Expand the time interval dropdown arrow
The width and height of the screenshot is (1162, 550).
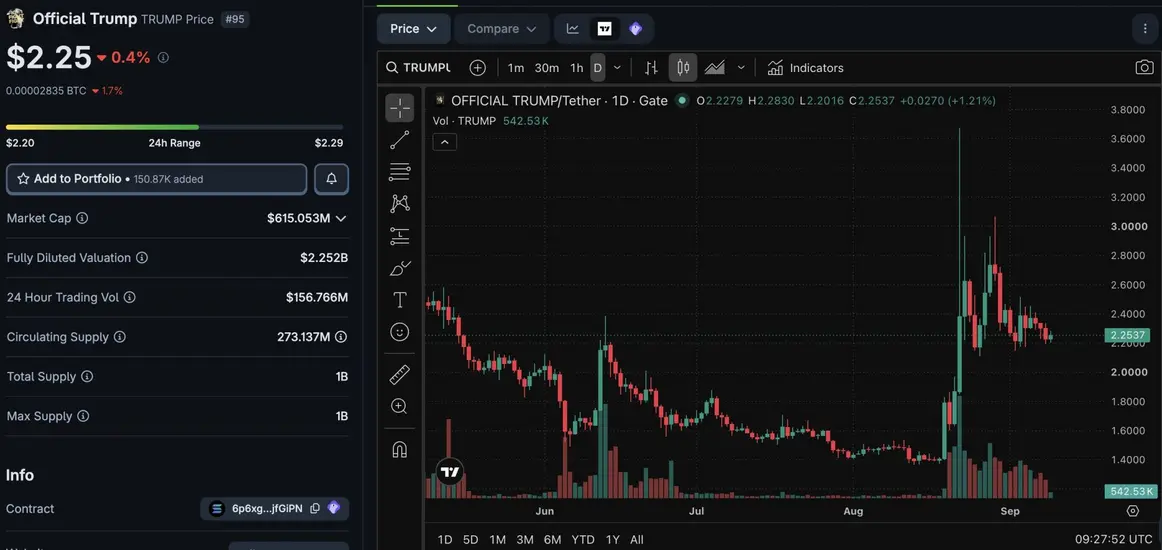point(617,67)
